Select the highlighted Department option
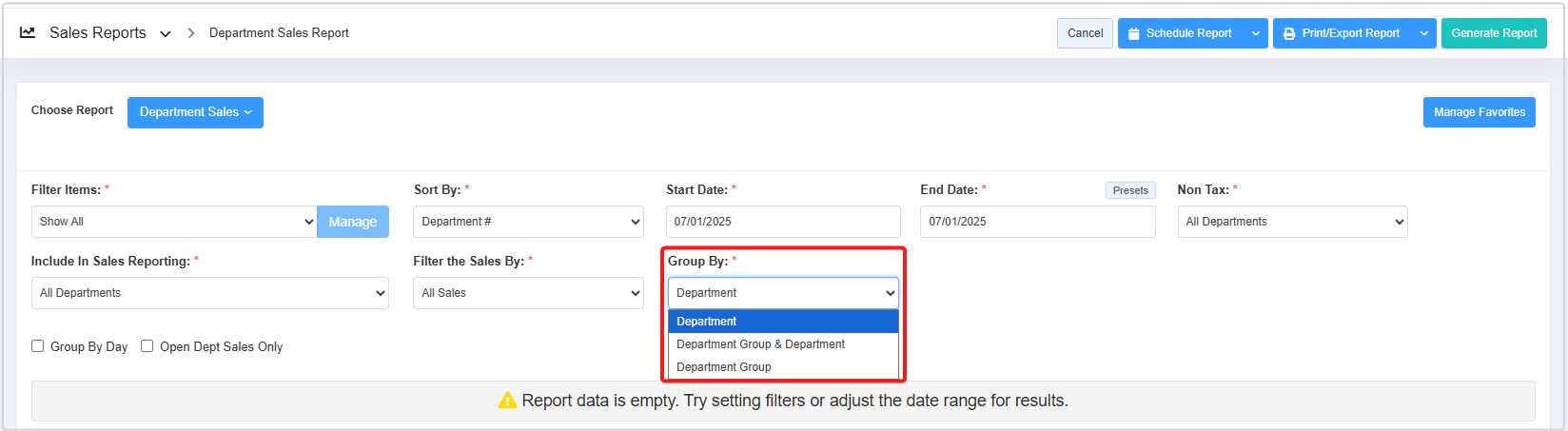The height and width of the screenshot is (431, 1568). click(707, 322)
